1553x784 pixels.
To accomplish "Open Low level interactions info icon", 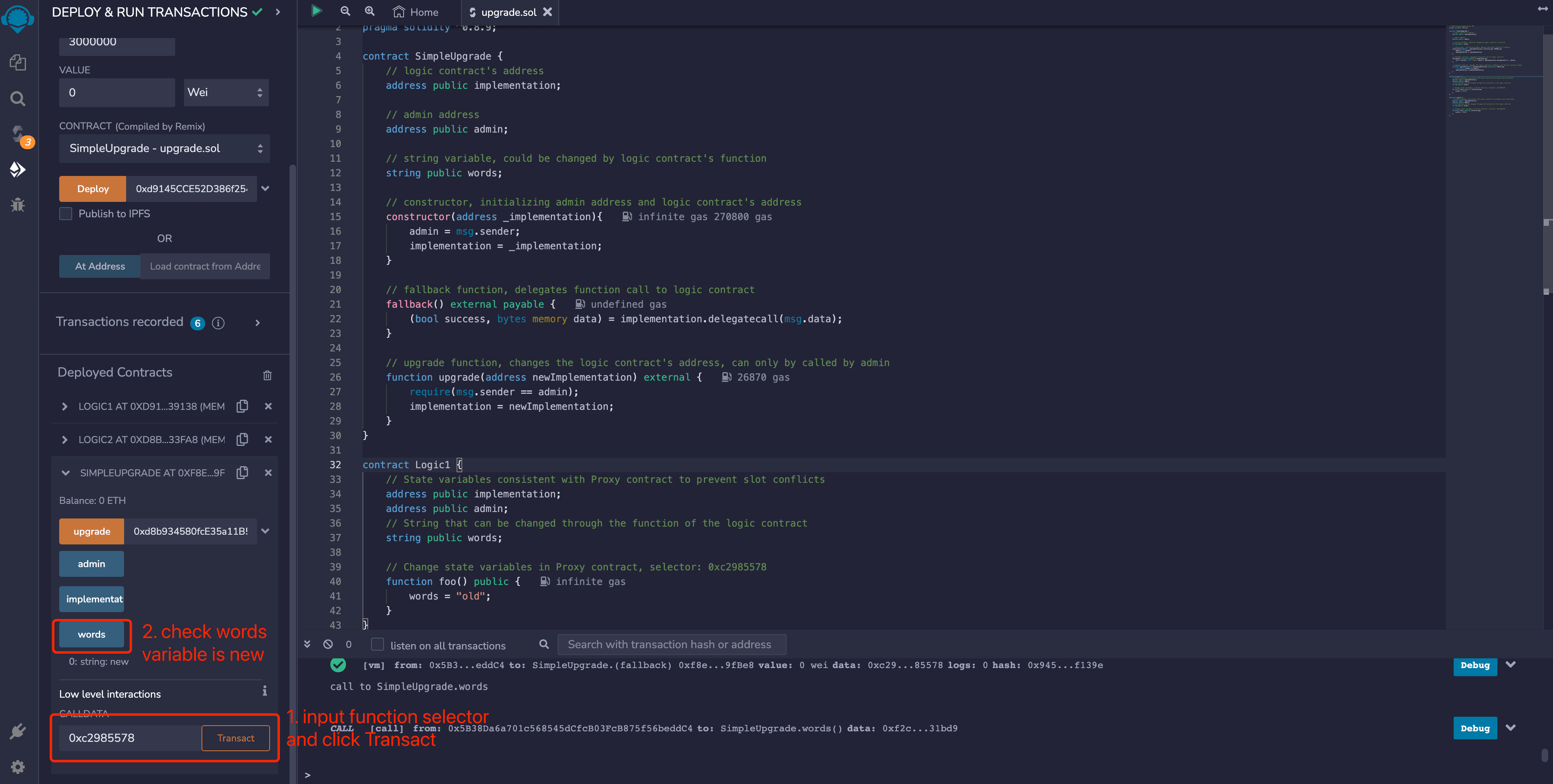I will pos(265,691).
